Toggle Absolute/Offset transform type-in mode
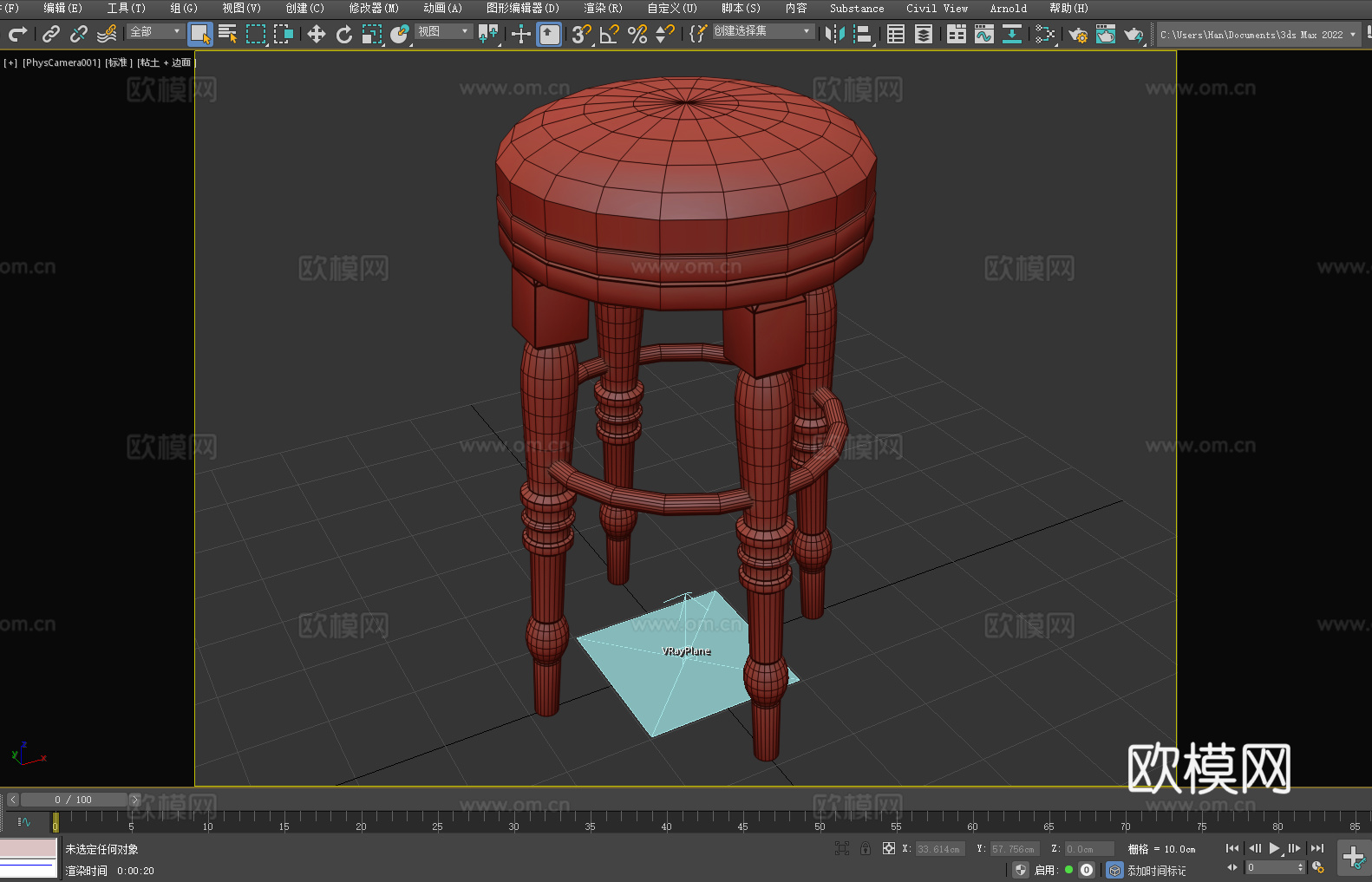Viewport: 1372px width, 882px height. pos(888,848)
